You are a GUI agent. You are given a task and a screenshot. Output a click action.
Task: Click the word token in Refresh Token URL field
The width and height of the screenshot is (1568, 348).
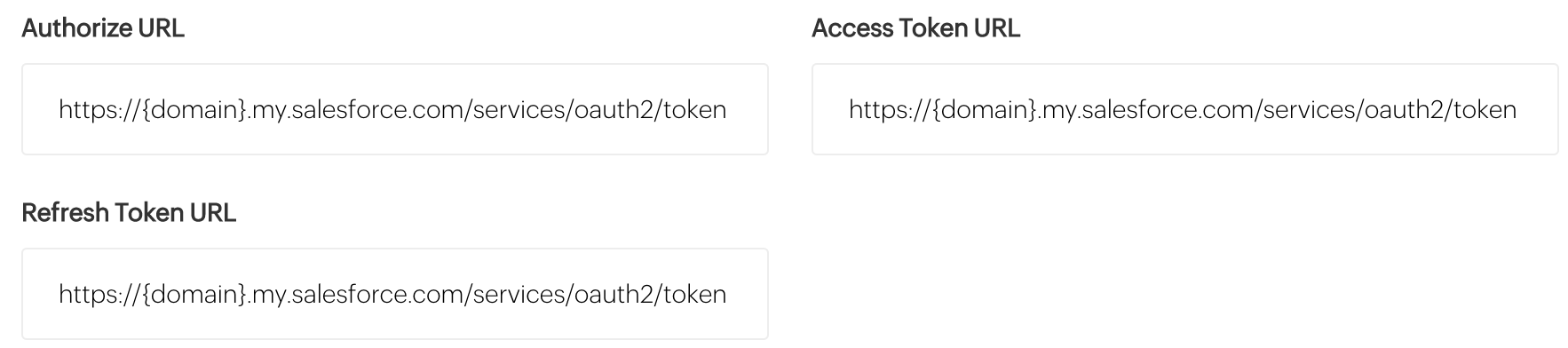coord(695,295)
